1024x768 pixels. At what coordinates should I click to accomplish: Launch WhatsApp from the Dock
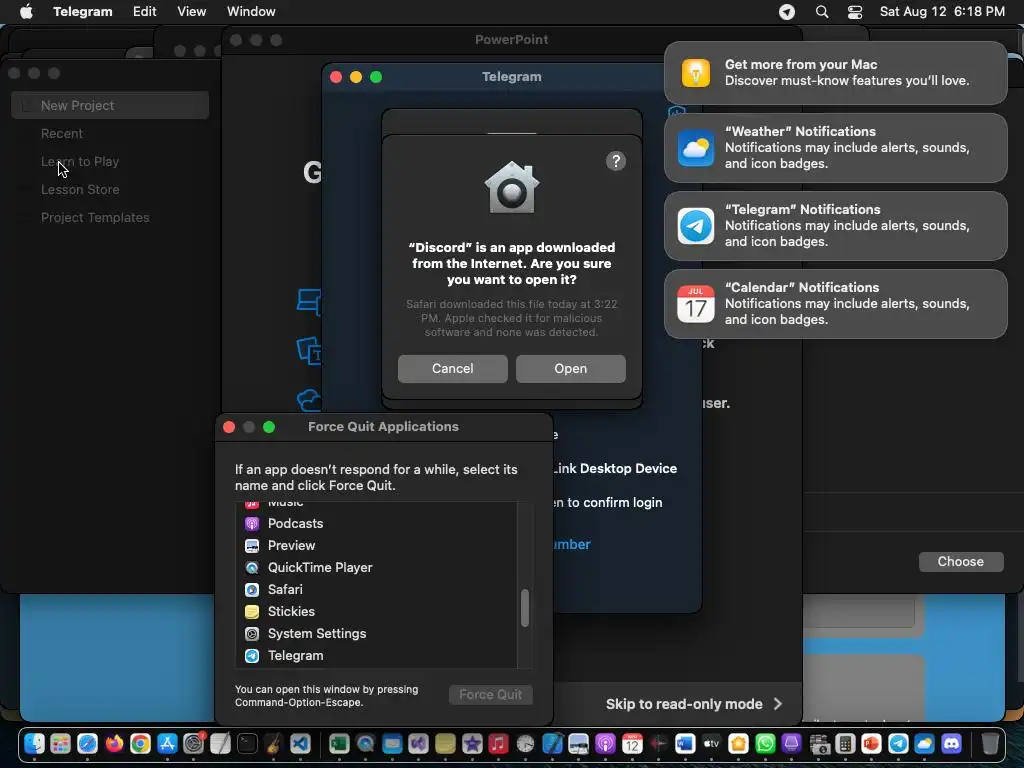(765, 743)
